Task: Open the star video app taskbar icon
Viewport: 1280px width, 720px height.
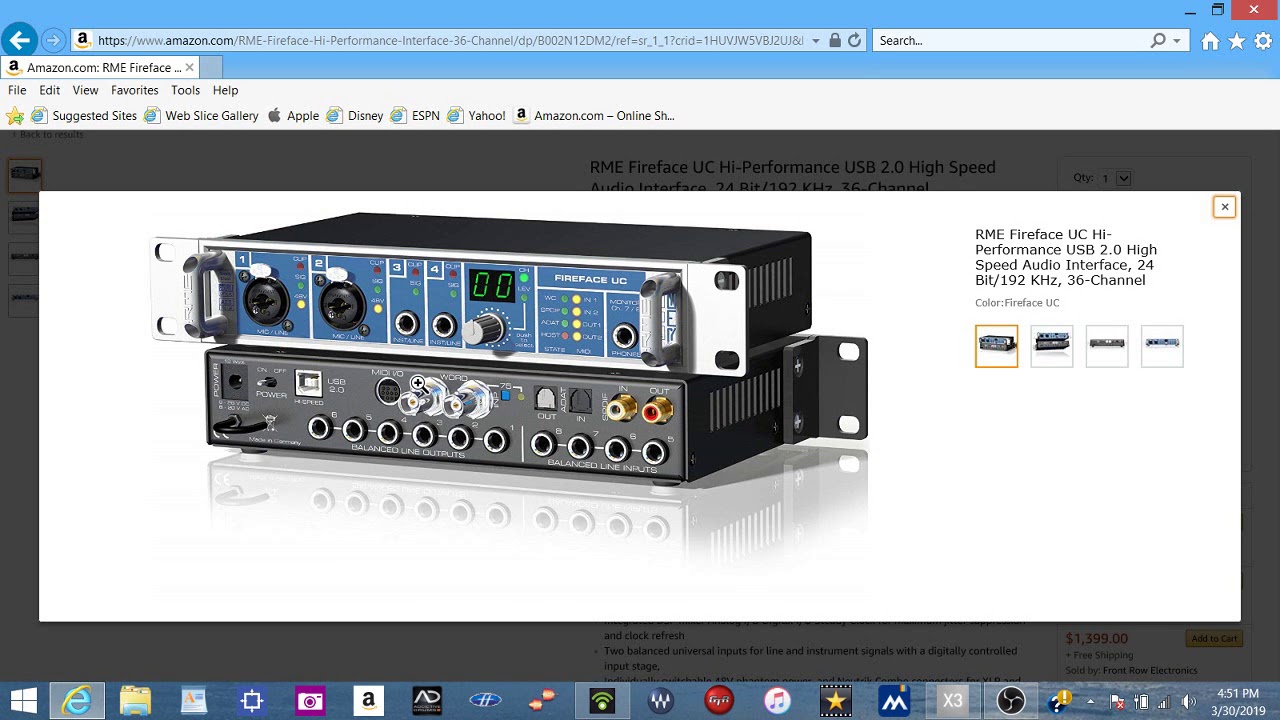Action: coord(835,701)
